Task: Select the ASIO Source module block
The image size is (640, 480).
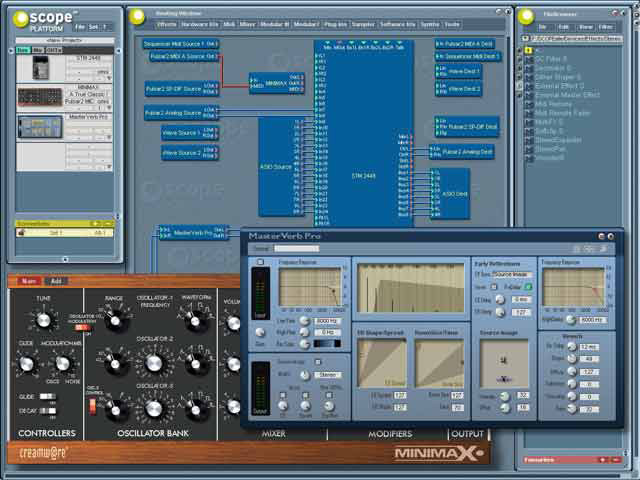Action: click(x=281, y=167)
